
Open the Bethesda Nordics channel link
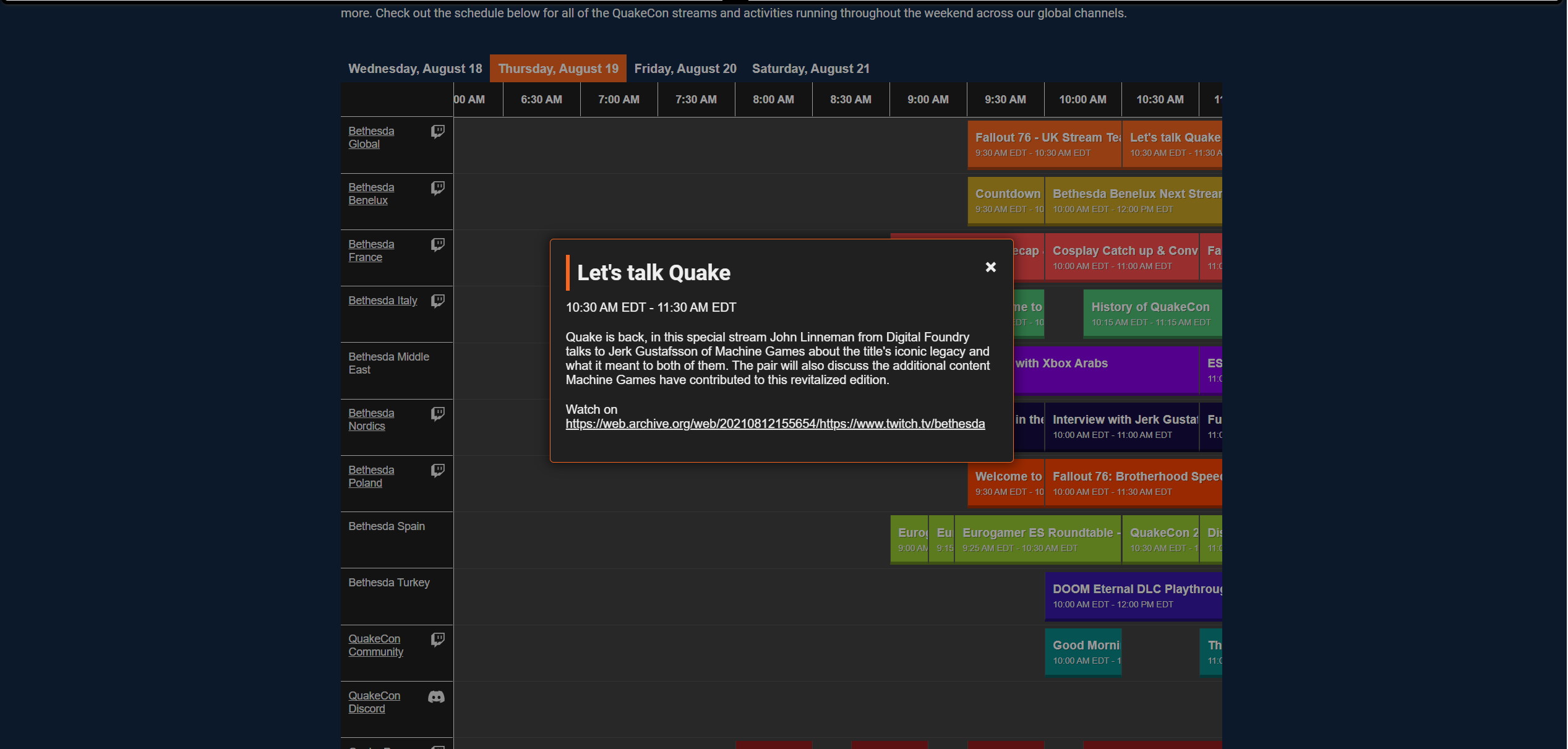coord(371,419)
